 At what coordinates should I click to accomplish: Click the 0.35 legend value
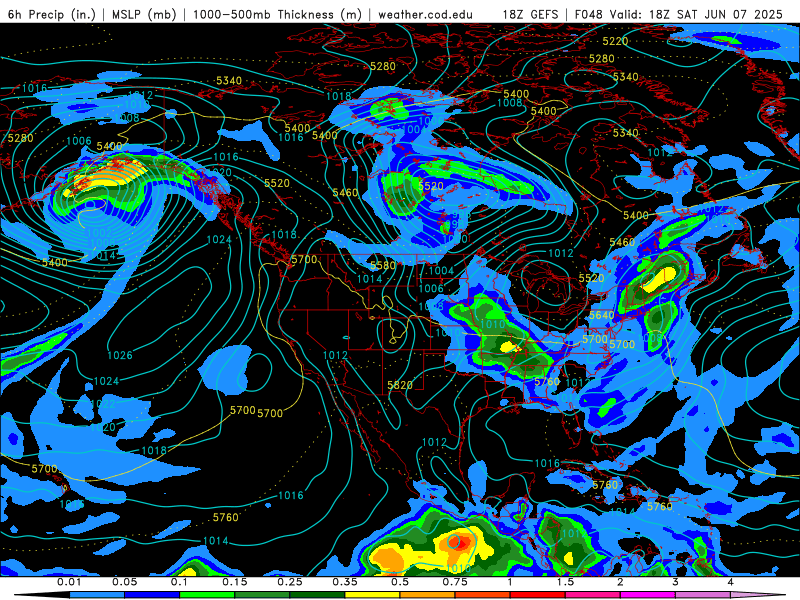tap(345, 582)
